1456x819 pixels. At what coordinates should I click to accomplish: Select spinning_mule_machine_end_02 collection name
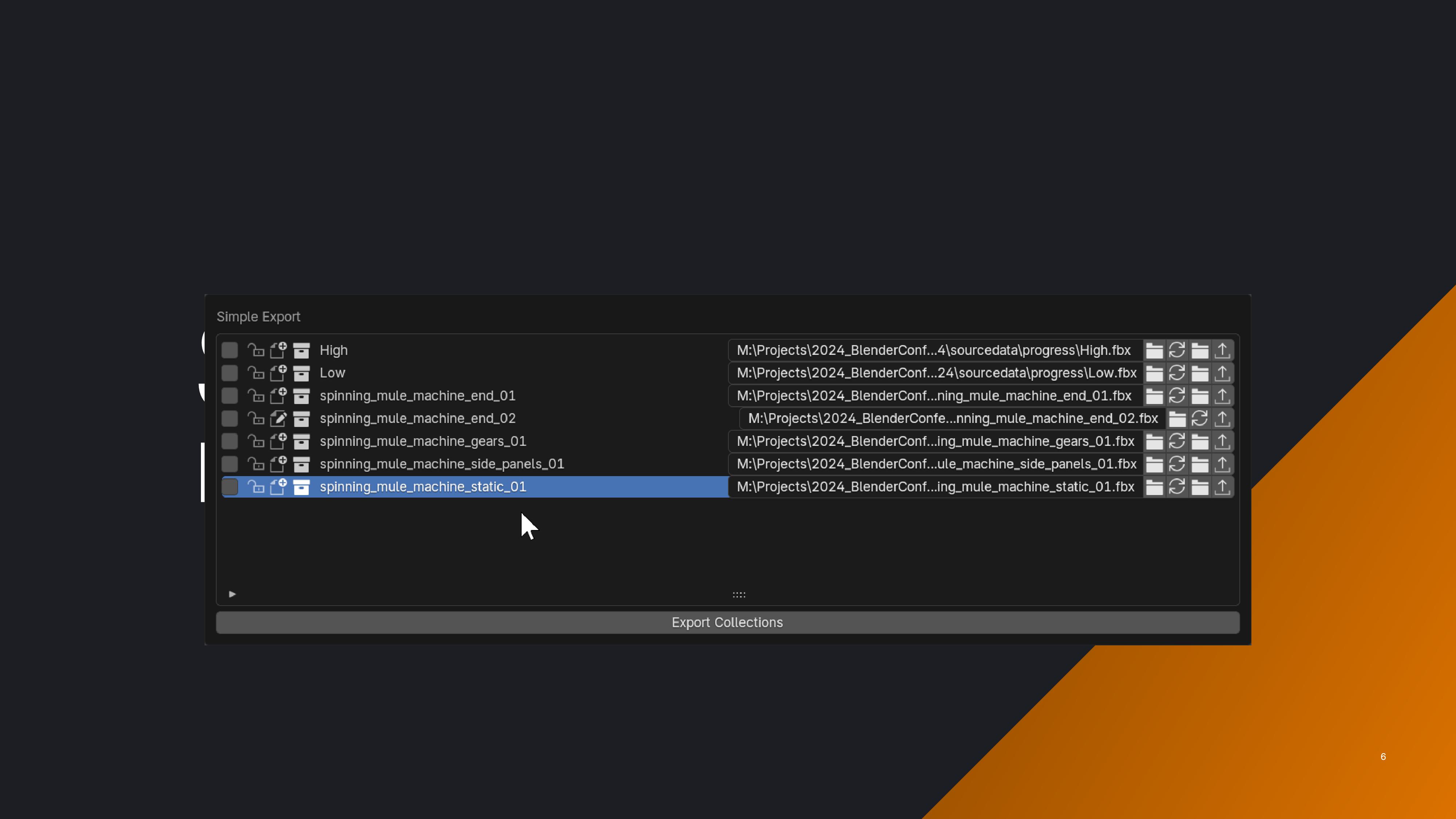[418, 419]
